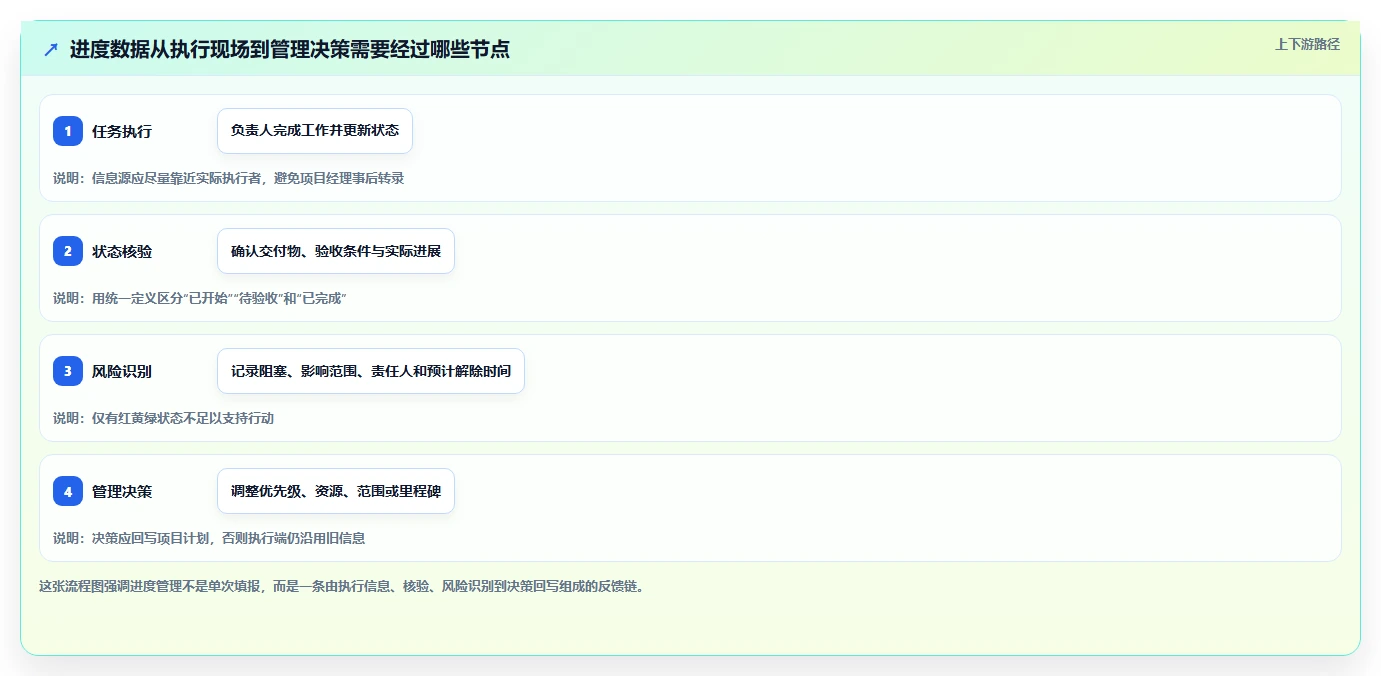Click the note 决策应回写项目计划

coord(148,538)
